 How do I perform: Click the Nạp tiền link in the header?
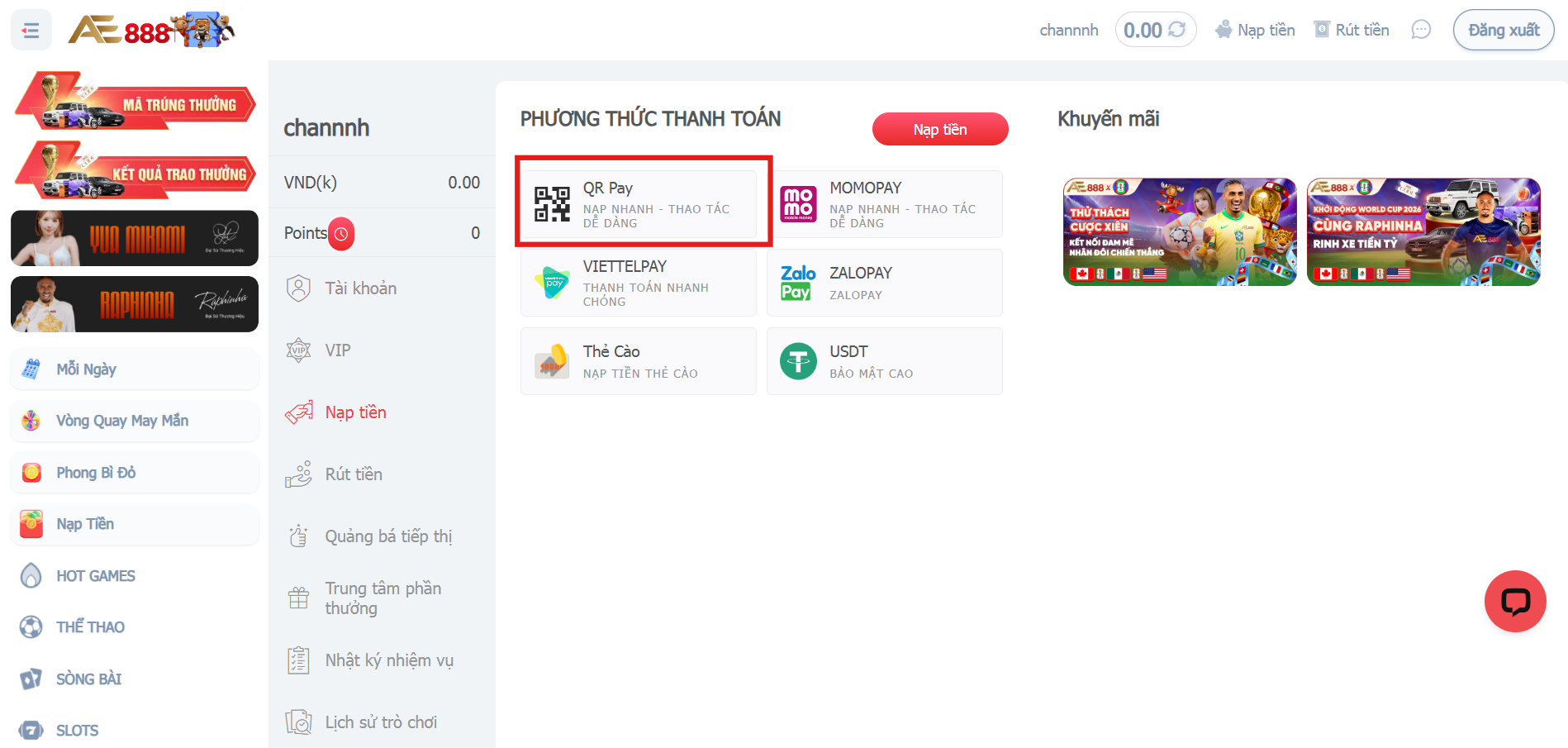pyautogui.click(x=1266, y=30)
